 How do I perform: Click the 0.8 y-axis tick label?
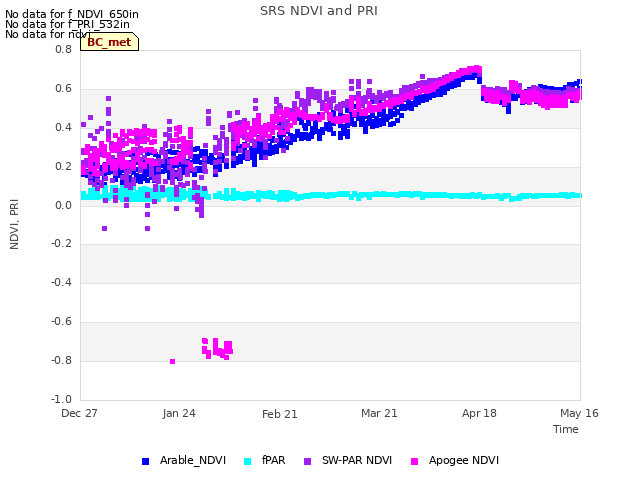tap(63, 49)
